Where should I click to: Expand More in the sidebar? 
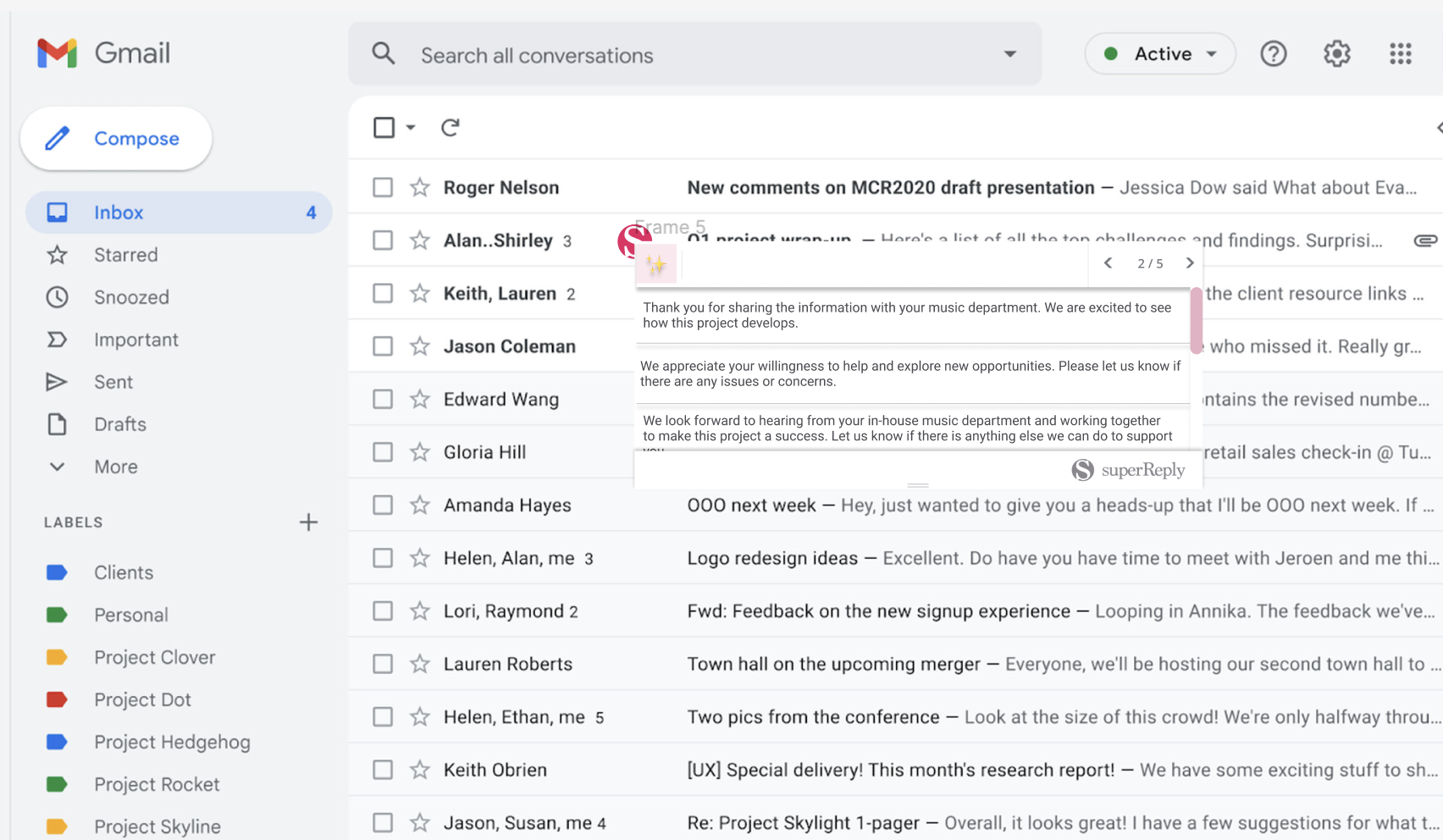115,467
